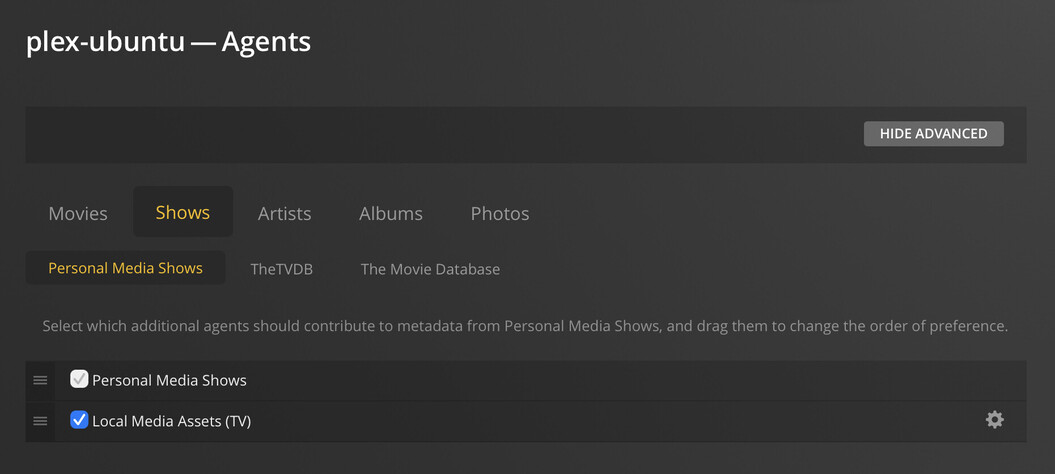Open the TheTVDB agent sub-tab
This screenshot has height=474, width=1055.
pyautogui.click(x=281, y=269)
